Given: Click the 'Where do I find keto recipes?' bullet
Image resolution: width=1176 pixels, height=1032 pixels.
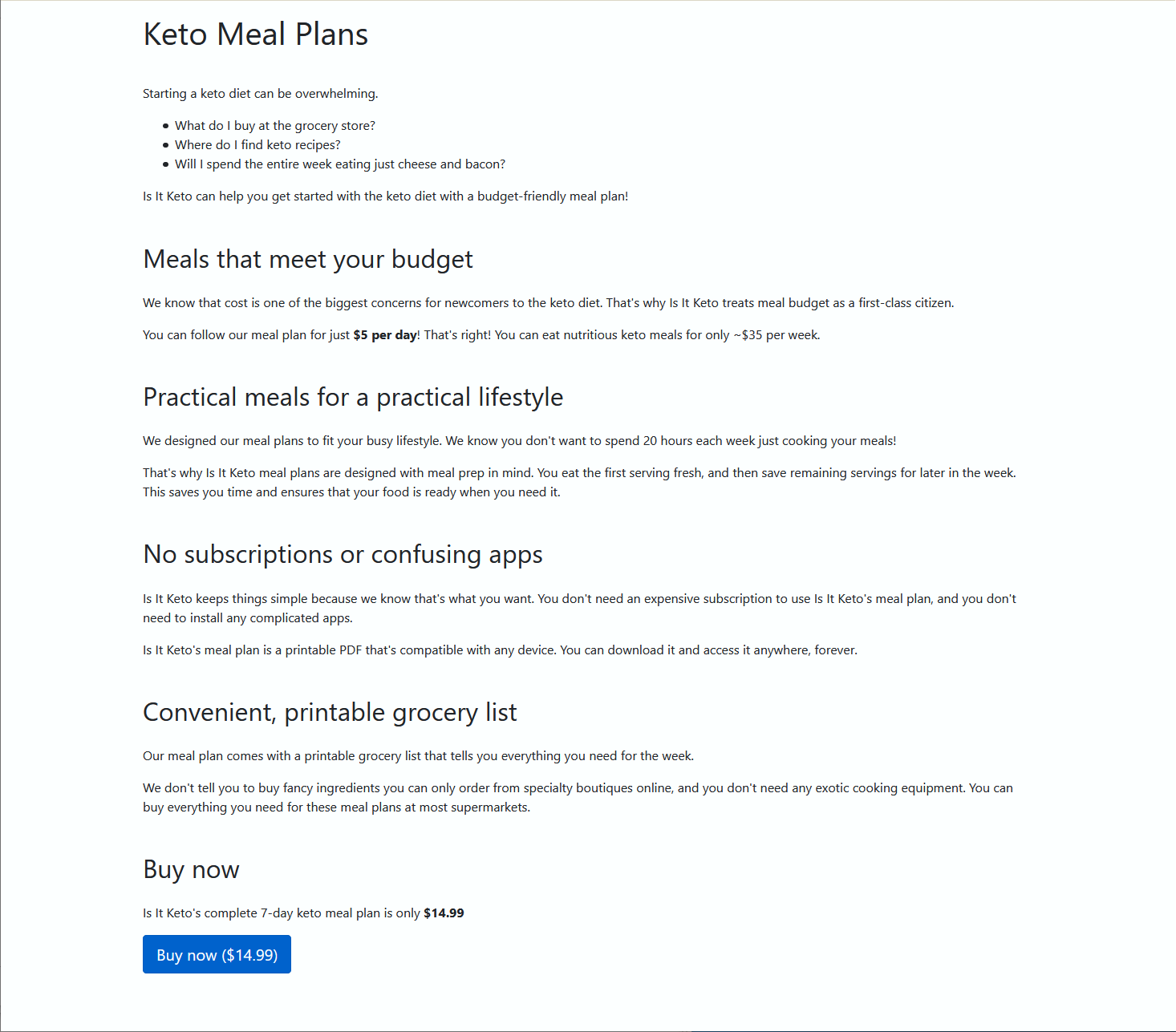Looking at the screenshot, I should point(258,145).
